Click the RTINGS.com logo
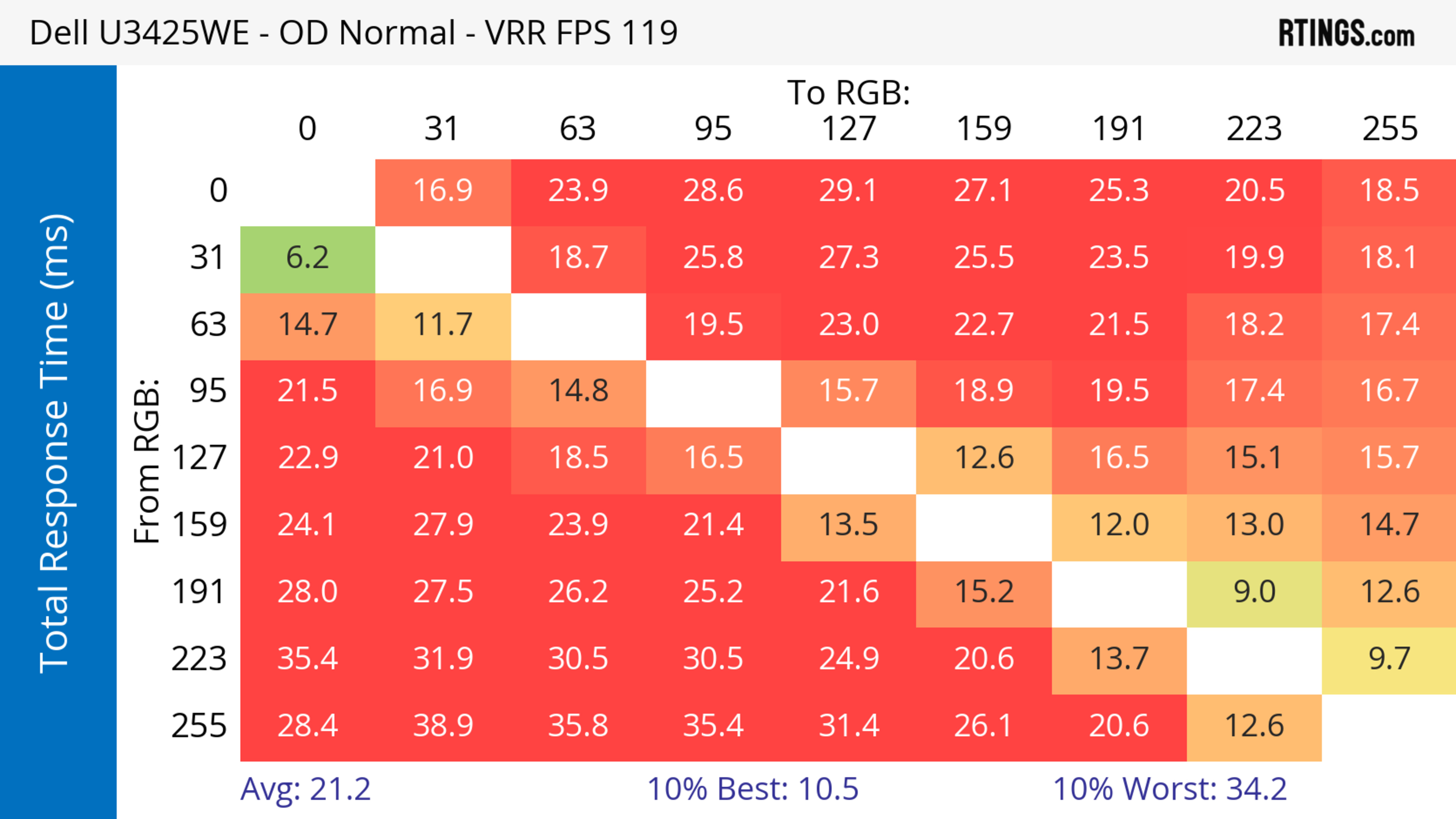This screenshot has height=819, width=1456. click(1346, 33)
